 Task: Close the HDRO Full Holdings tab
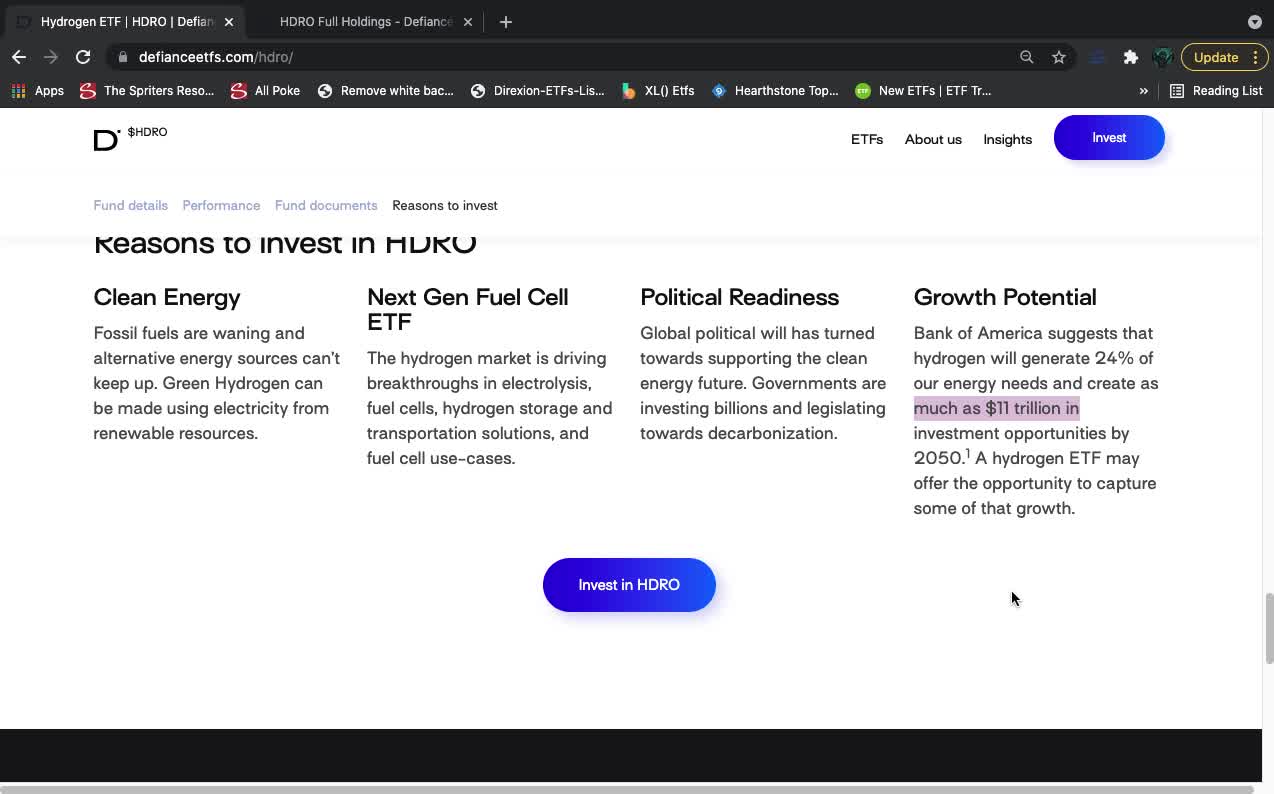(x=467, y=22)
